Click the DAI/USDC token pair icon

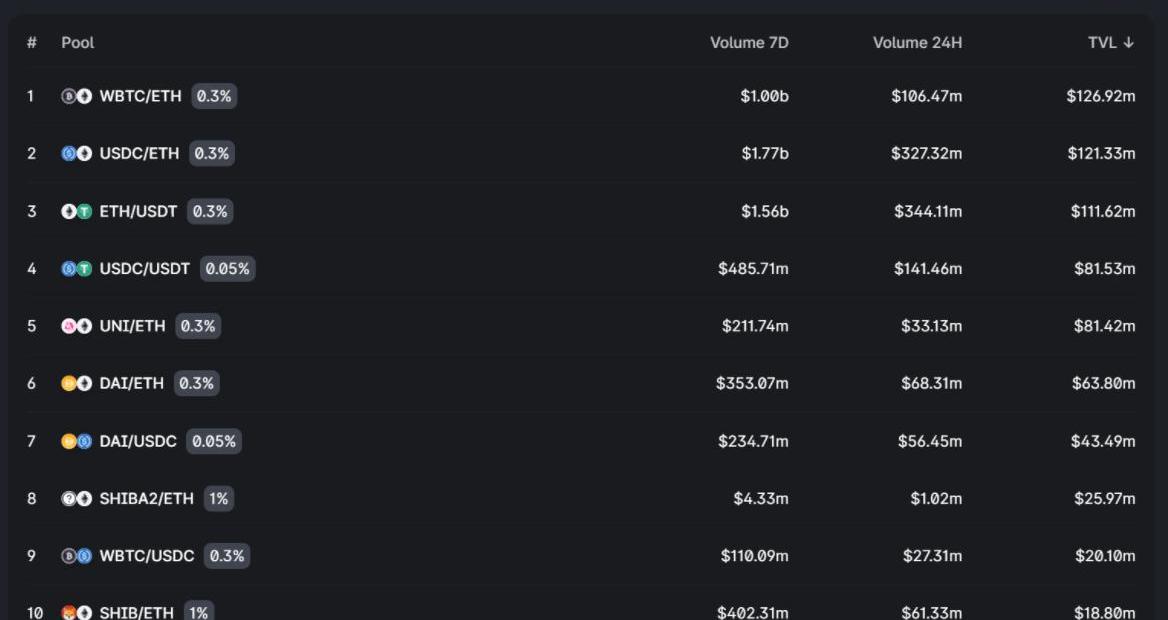[x=77, y=441]
